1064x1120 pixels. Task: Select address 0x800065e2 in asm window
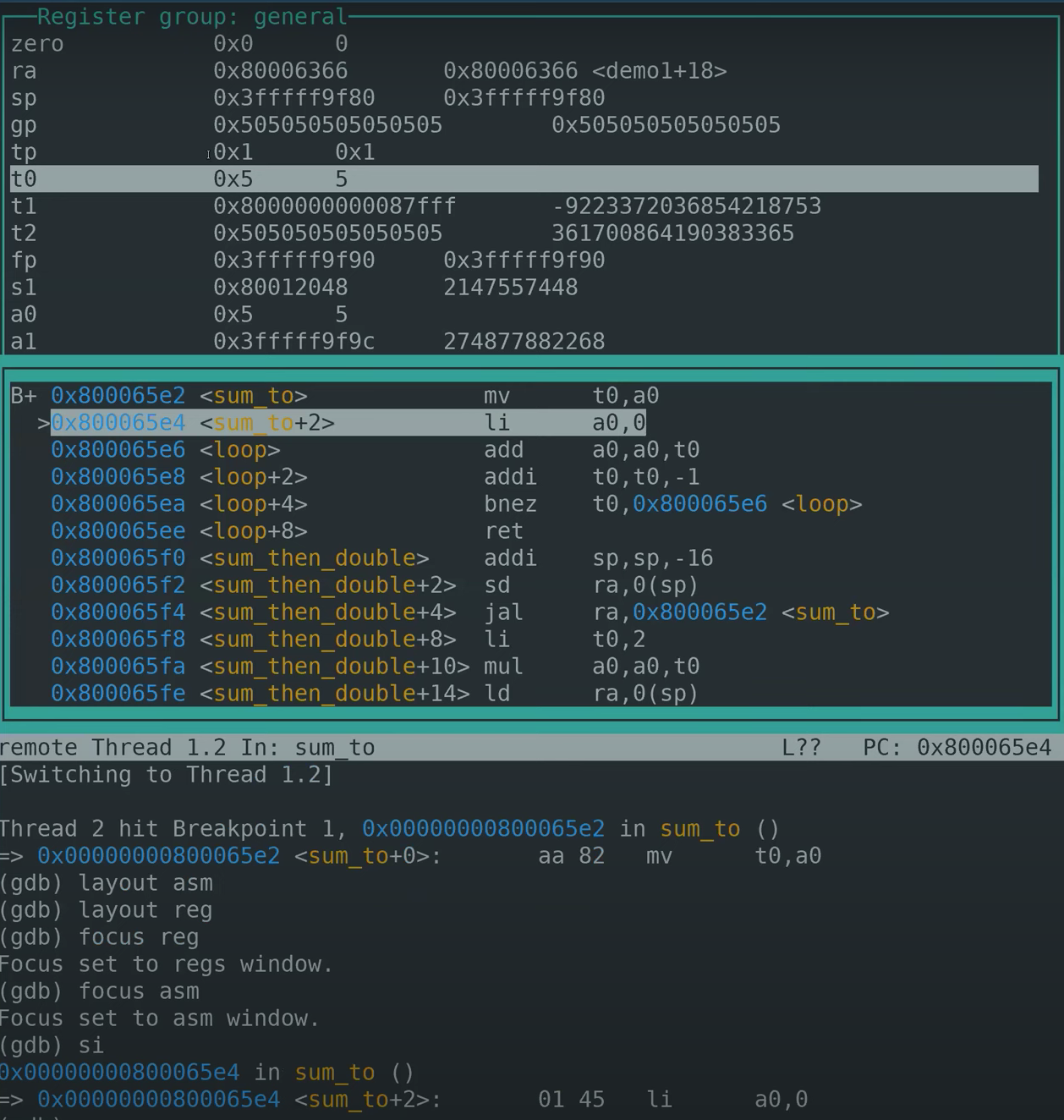pos(118,396)
